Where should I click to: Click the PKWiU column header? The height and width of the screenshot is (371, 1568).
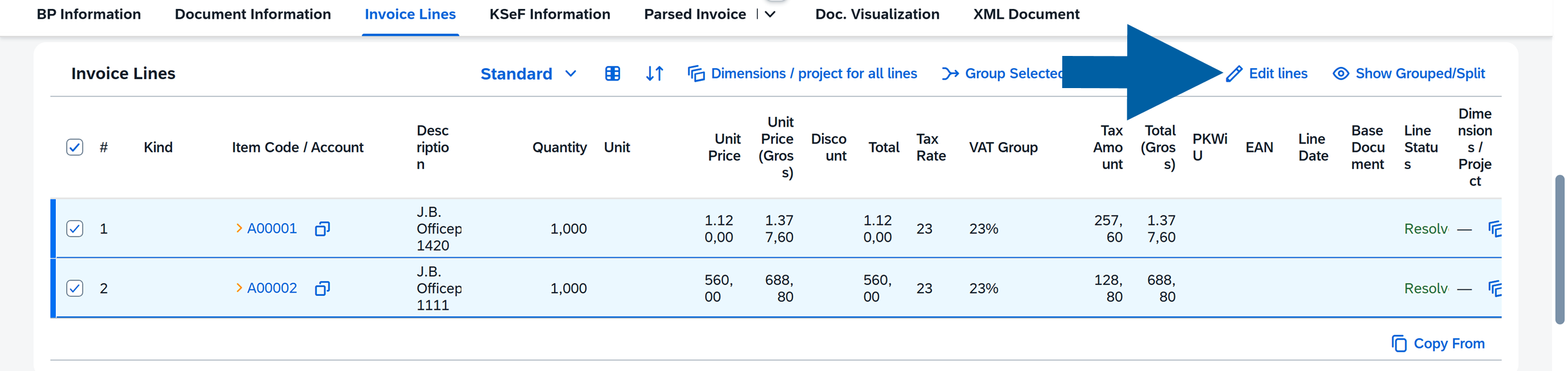pos(1209,147)
